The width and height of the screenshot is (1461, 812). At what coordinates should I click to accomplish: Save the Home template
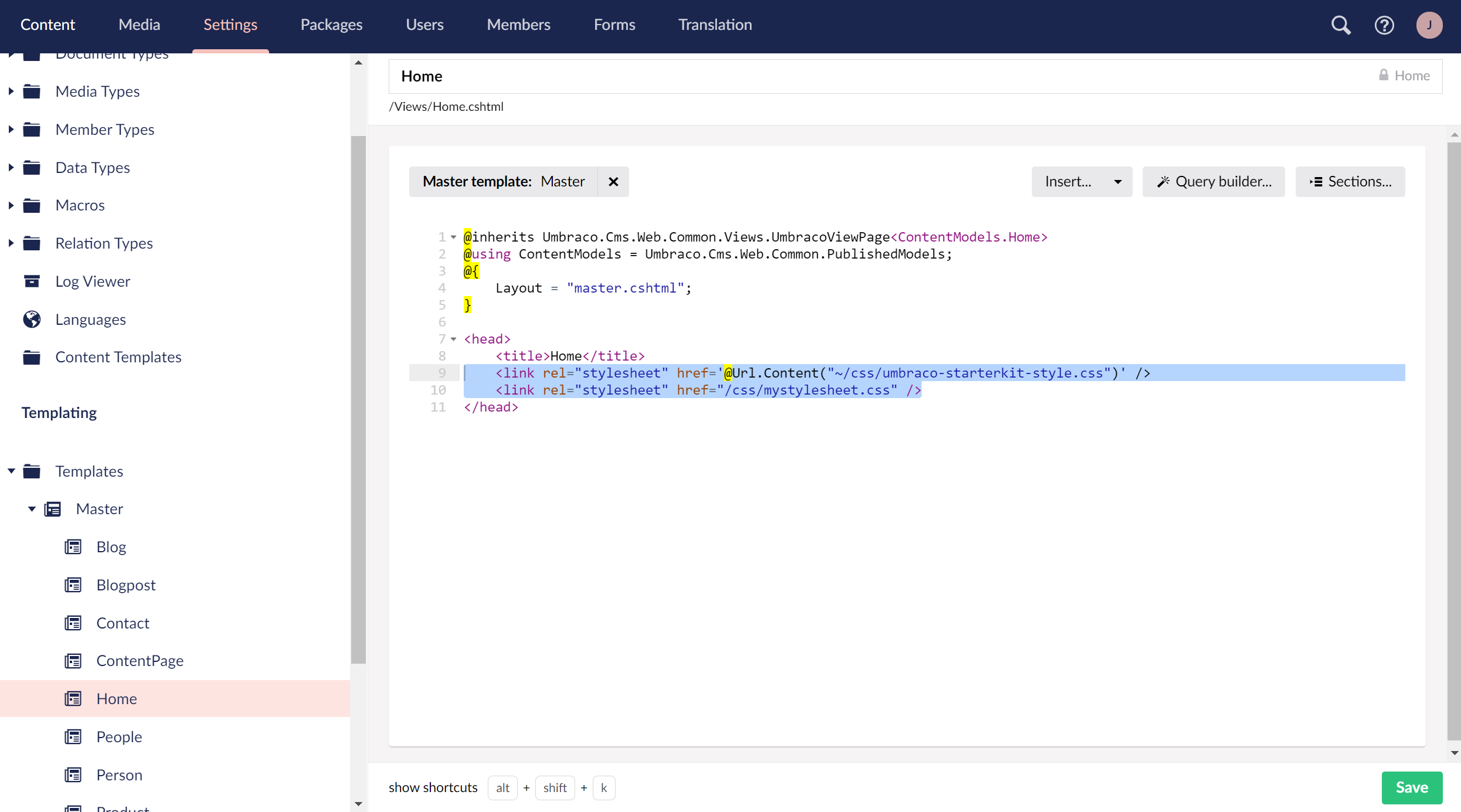[1412, 787]
